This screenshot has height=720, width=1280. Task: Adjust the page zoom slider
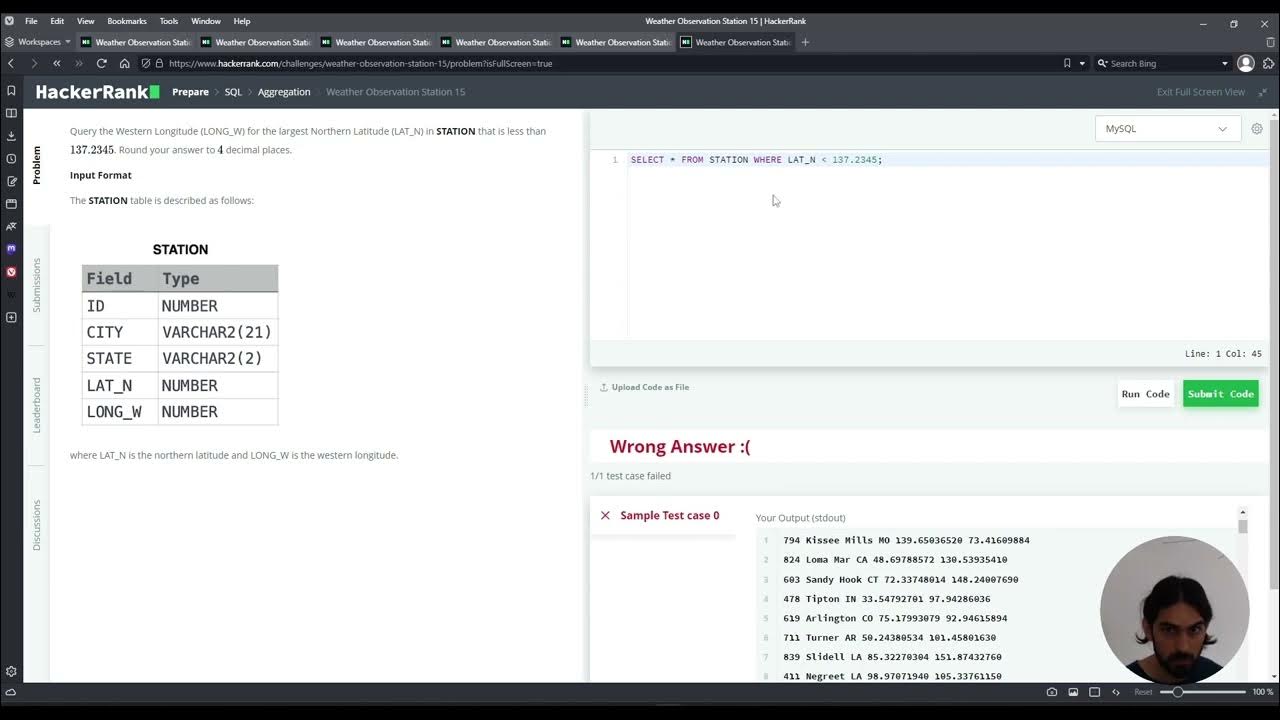(x=1202, y=692)
